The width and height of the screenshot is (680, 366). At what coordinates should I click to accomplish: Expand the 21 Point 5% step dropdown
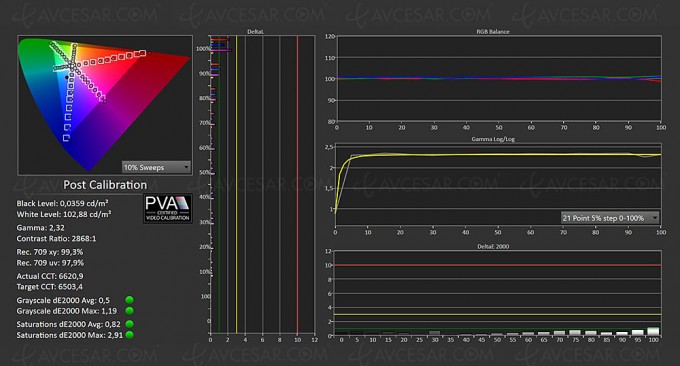610,218
